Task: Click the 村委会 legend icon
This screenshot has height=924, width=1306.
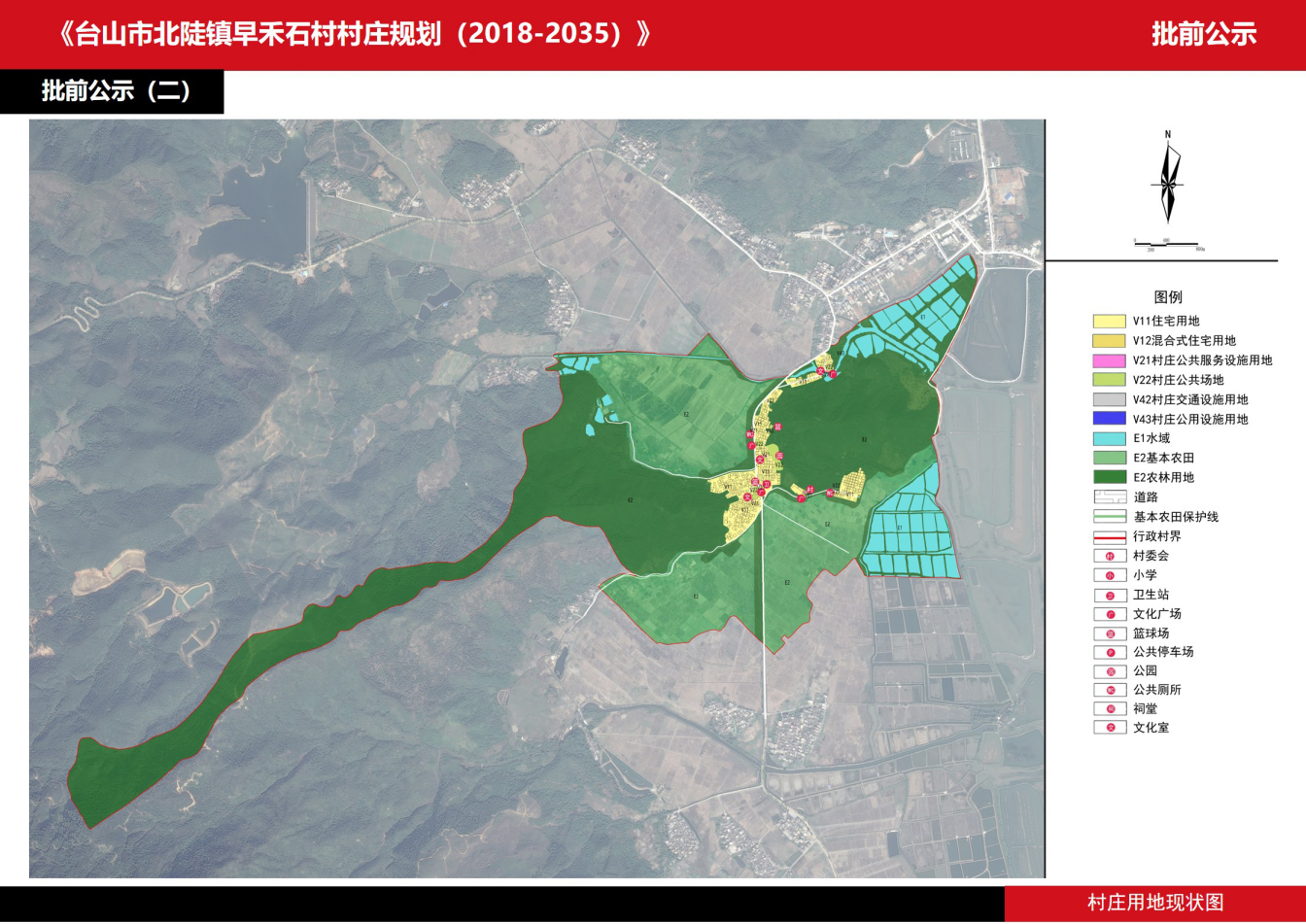Action: (x=1109, y=557)
